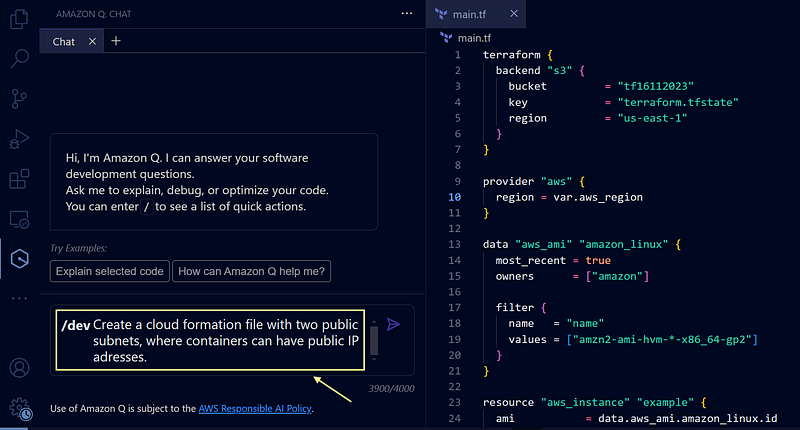Close the Chat tab
This screenshot has height=430, width=800.
(x=92, y=41)
